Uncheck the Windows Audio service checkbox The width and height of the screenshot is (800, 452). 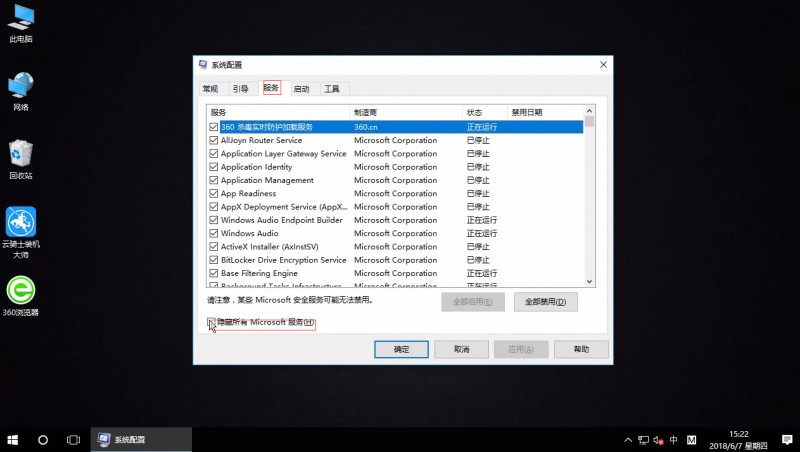point(214,233)
